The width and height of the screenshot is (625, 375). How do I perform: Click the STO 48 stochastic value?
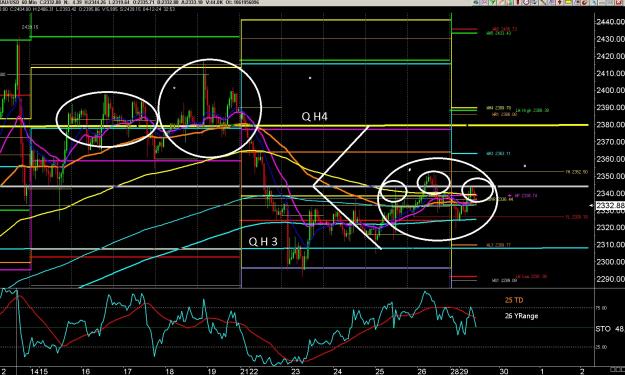tap(610, 329)
